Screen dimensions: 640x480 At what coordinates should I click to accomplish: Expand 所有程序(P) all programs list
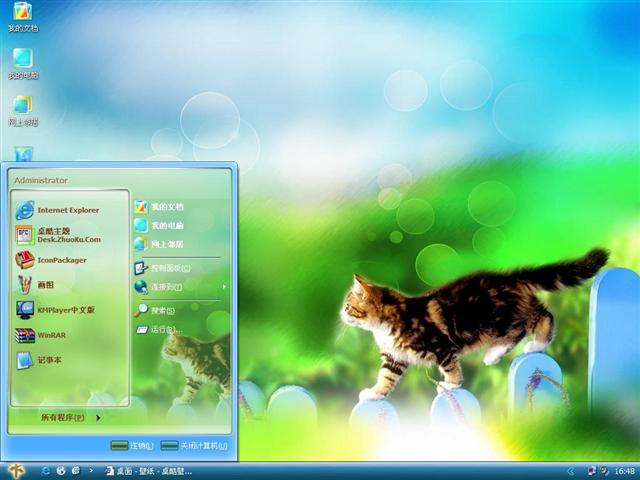point(70,418)
